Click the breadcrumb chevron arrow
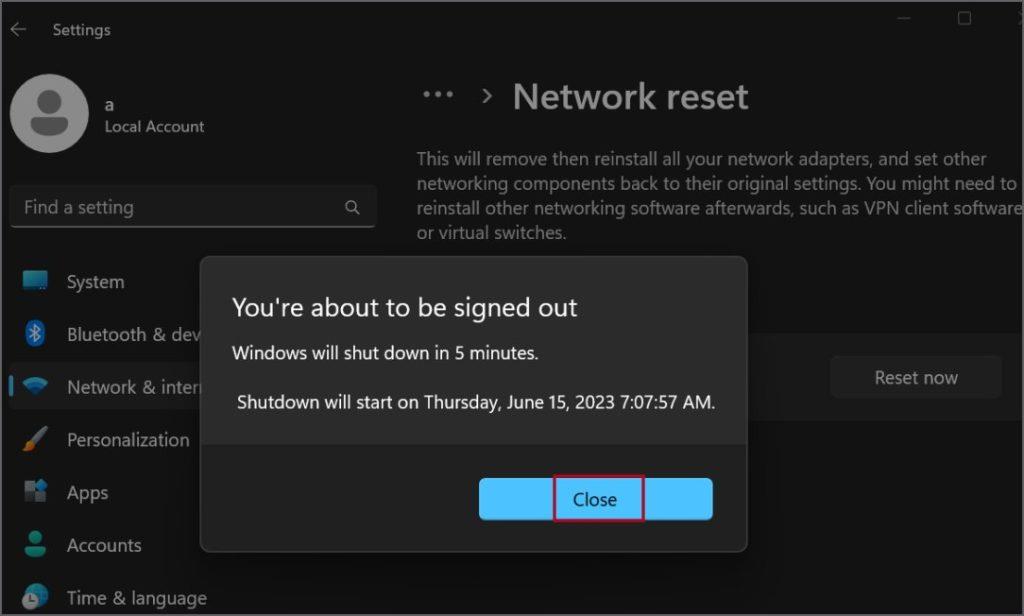 [x=487, y=97]
